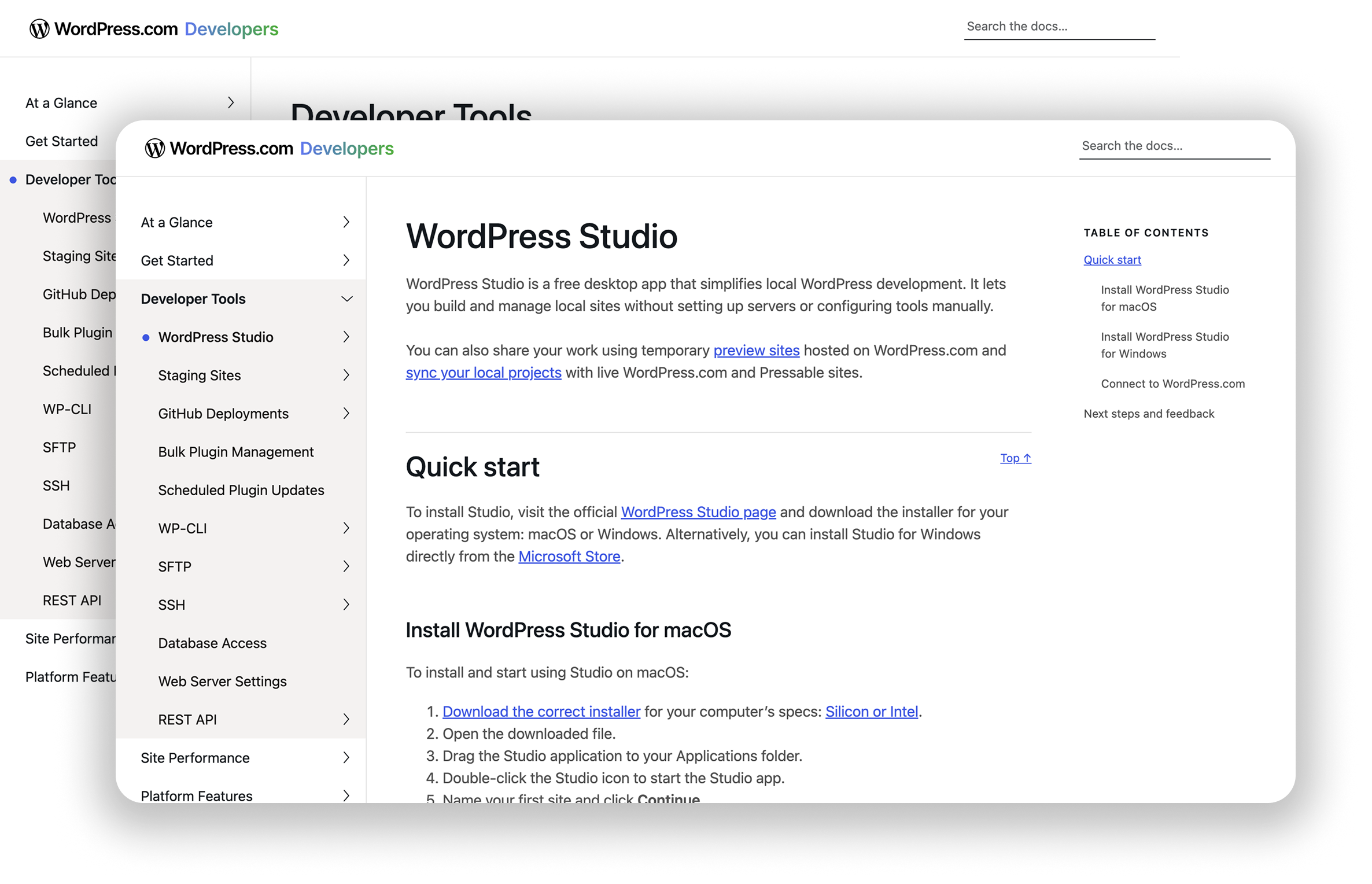Click the Quick start table of contents link
This screenshot has width=1372, height=884.
coord(1112,260)
